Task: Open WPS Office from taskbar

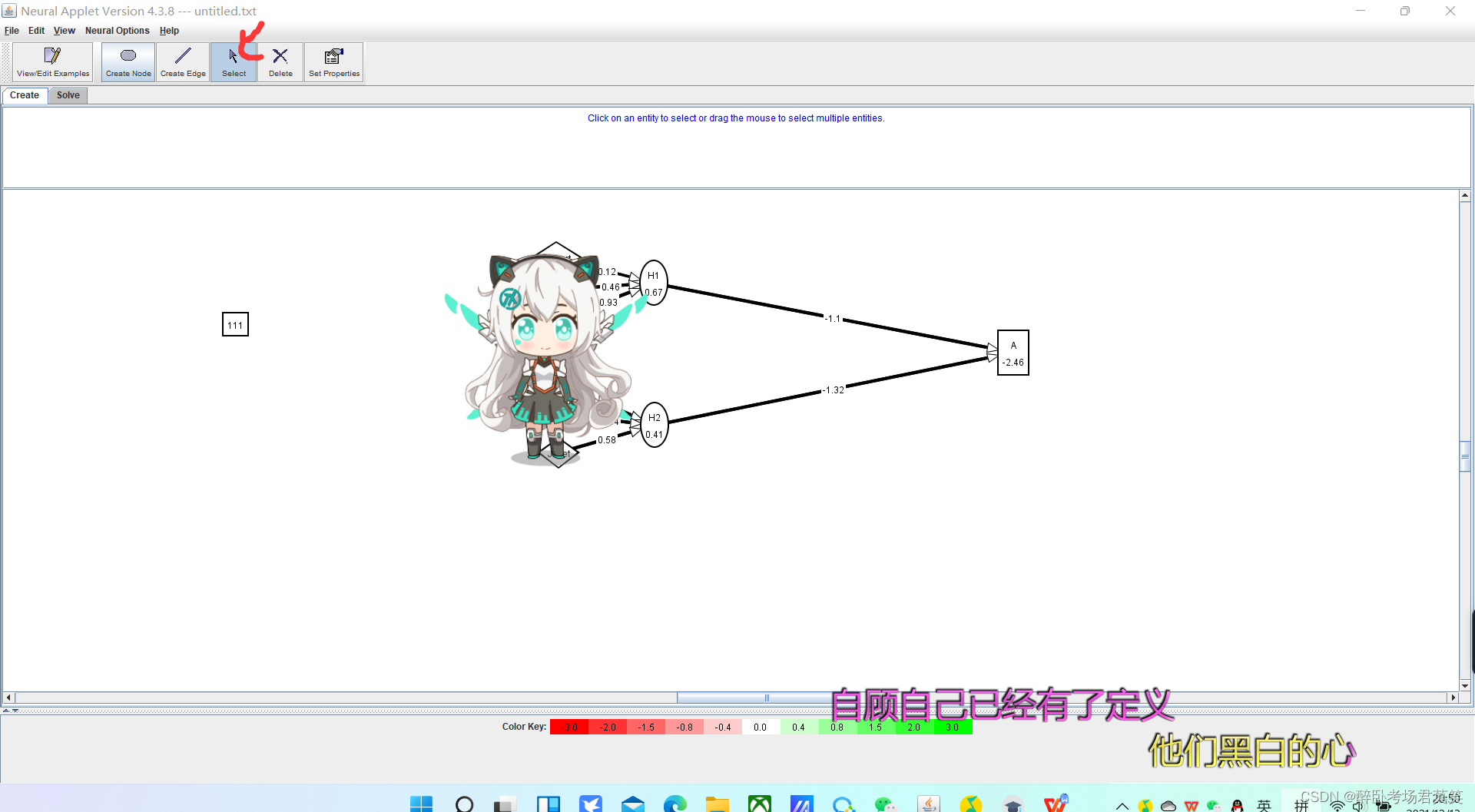Action: (x=1055, y=804)
